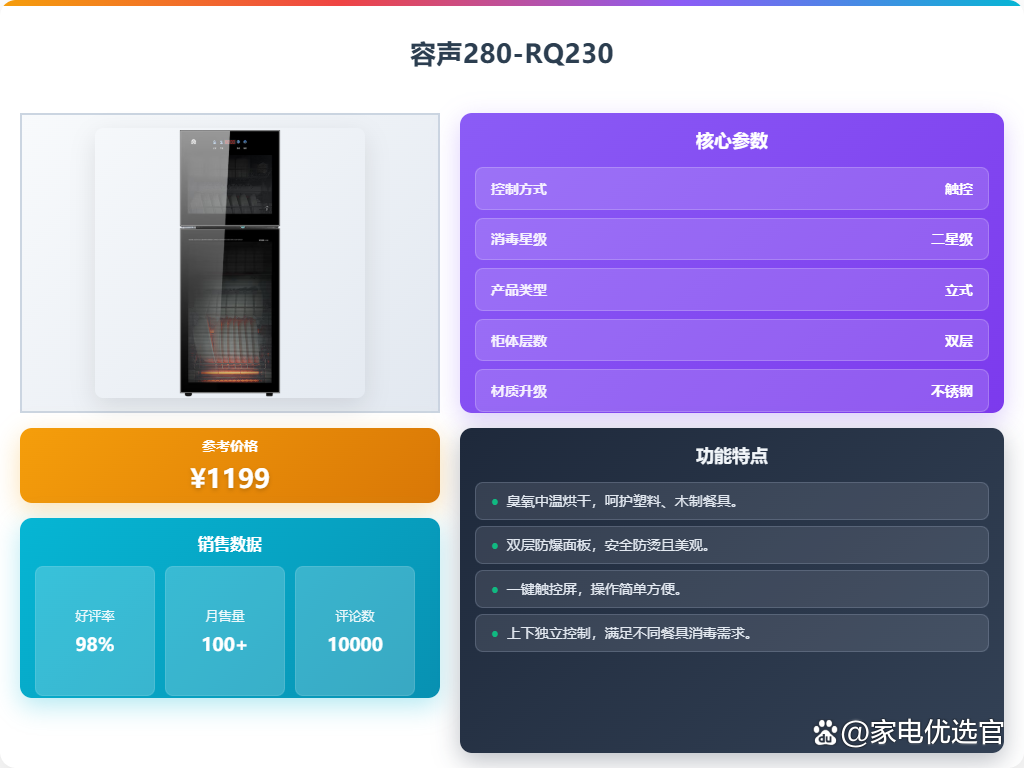Click the 销售数据 section heading

point(230,544)
